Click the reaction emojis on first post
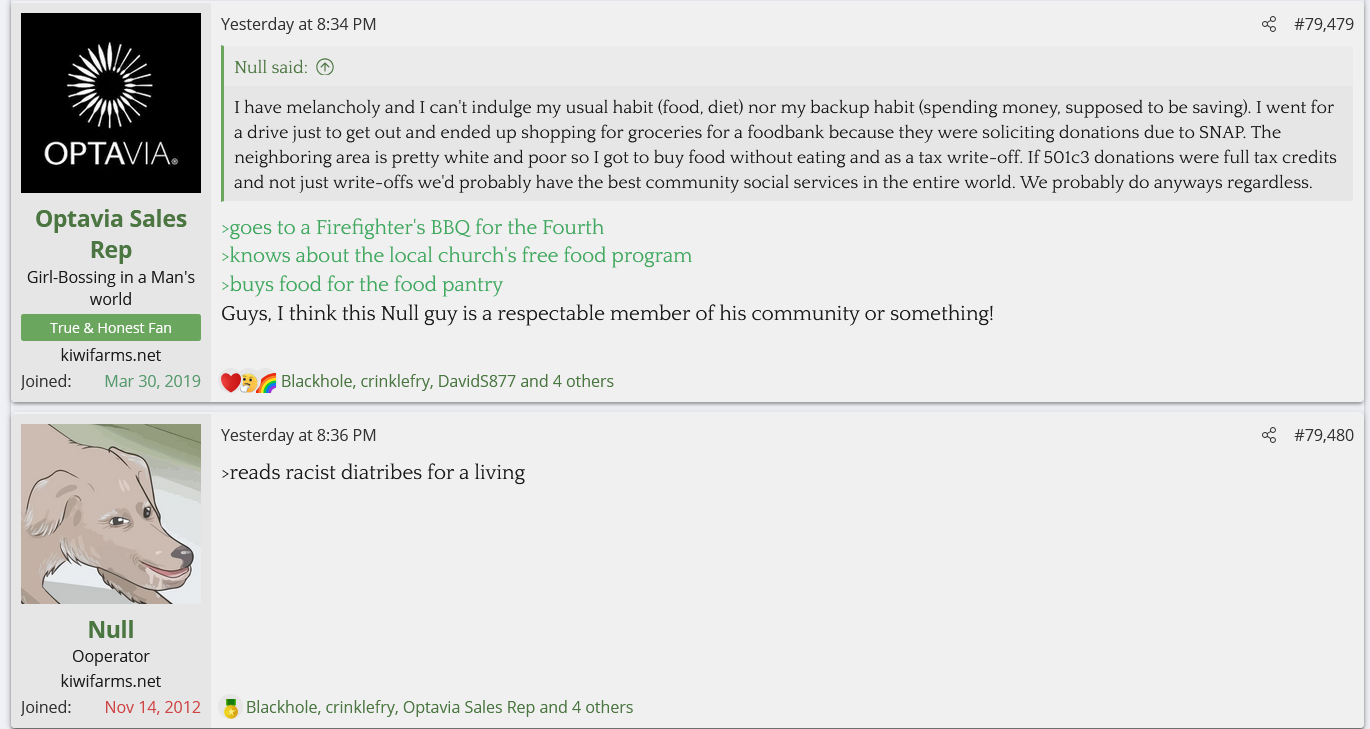Image resolution: width=1370 pixels, height=729 pixels. coord(248,382)
